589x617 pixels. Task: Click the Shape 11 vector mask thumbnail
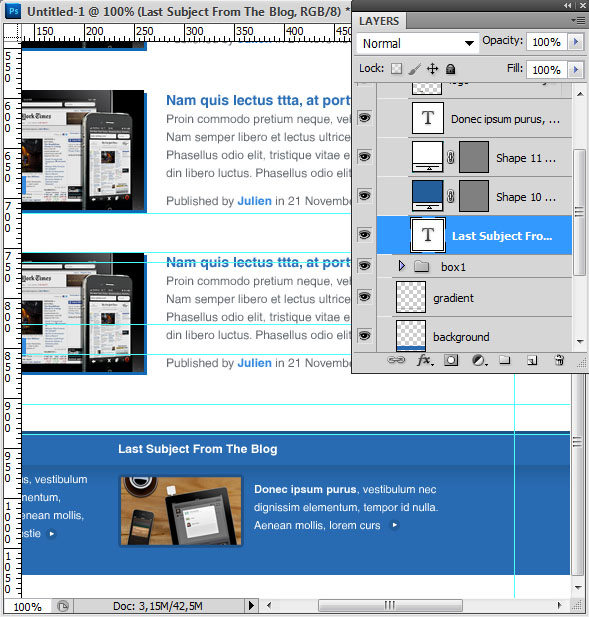[x=474, y=157]
